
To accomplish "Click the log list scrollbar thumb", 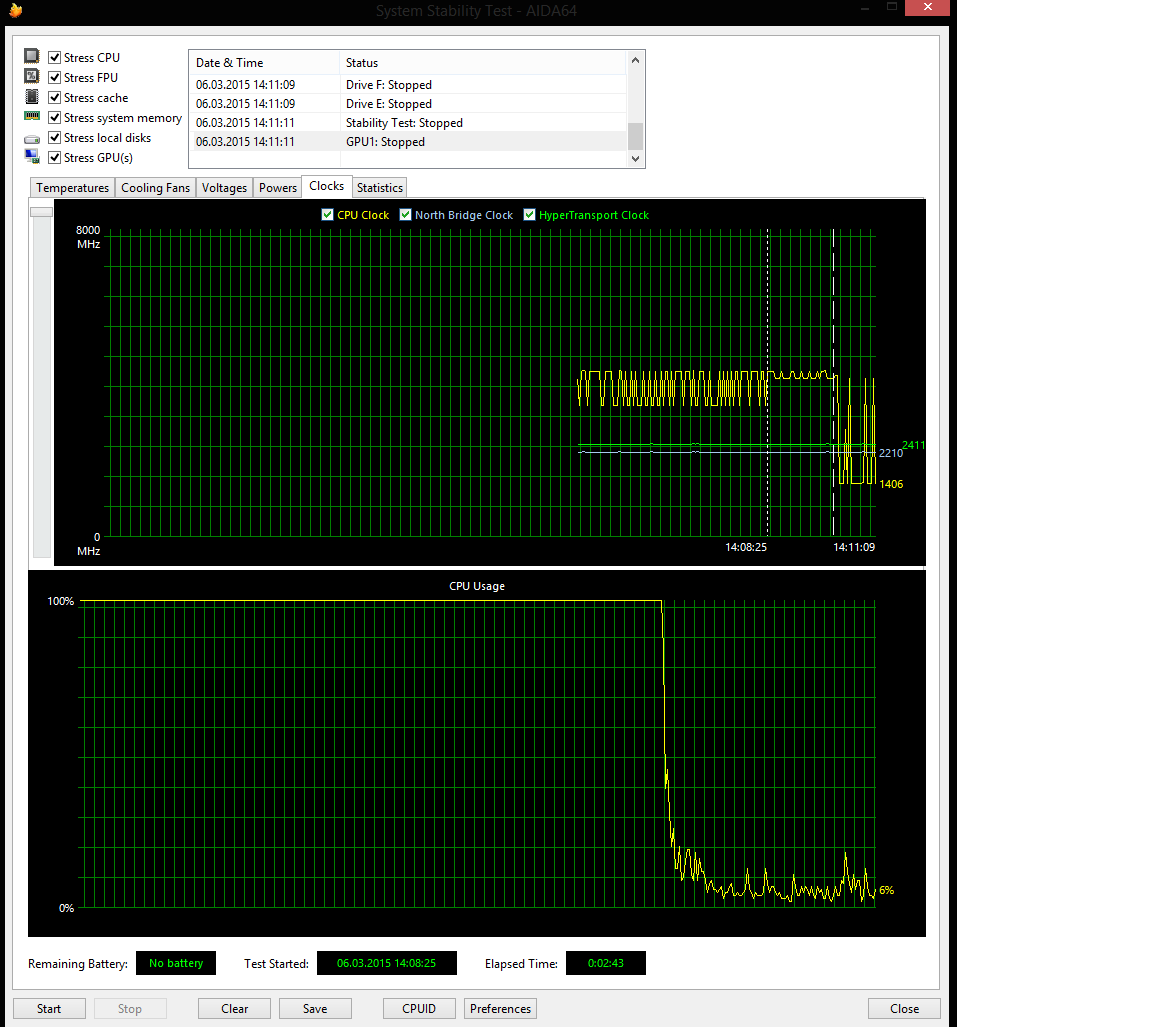I will (636, 136).
